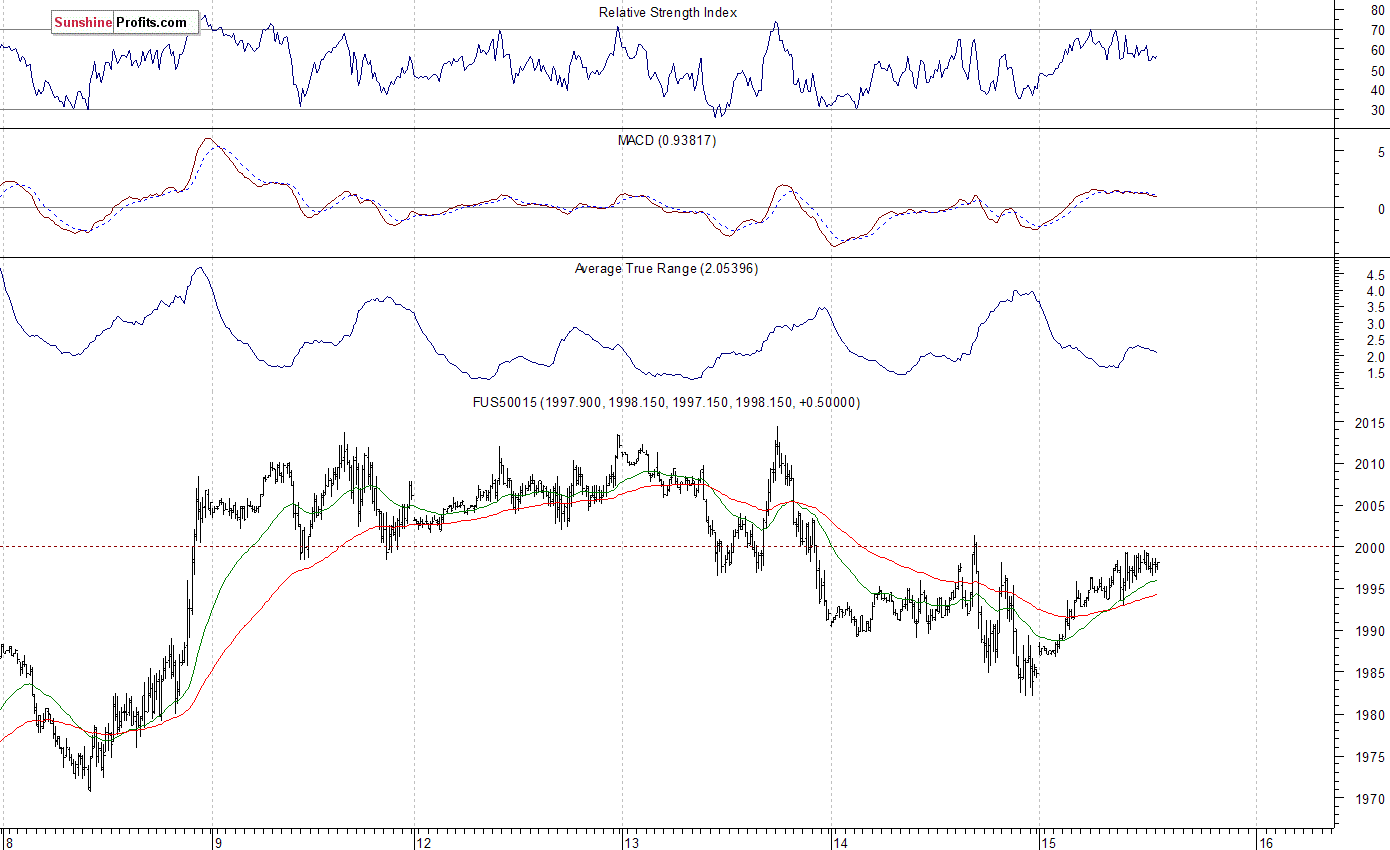Click the FUS50015 price chart title

[667, 402]
